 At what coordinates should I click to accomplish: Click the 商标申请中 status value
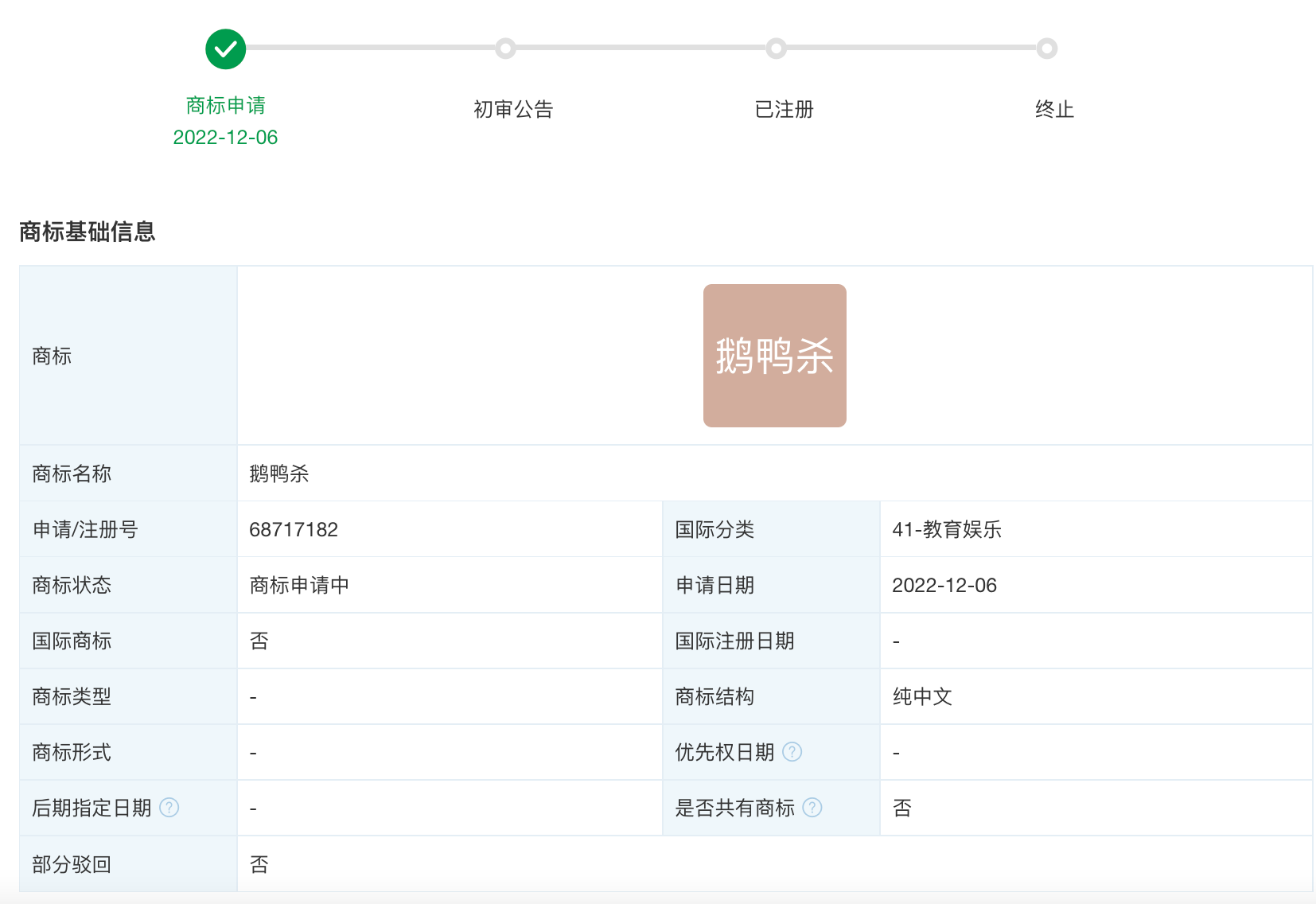pyautogui.click(x=299, y=585)
